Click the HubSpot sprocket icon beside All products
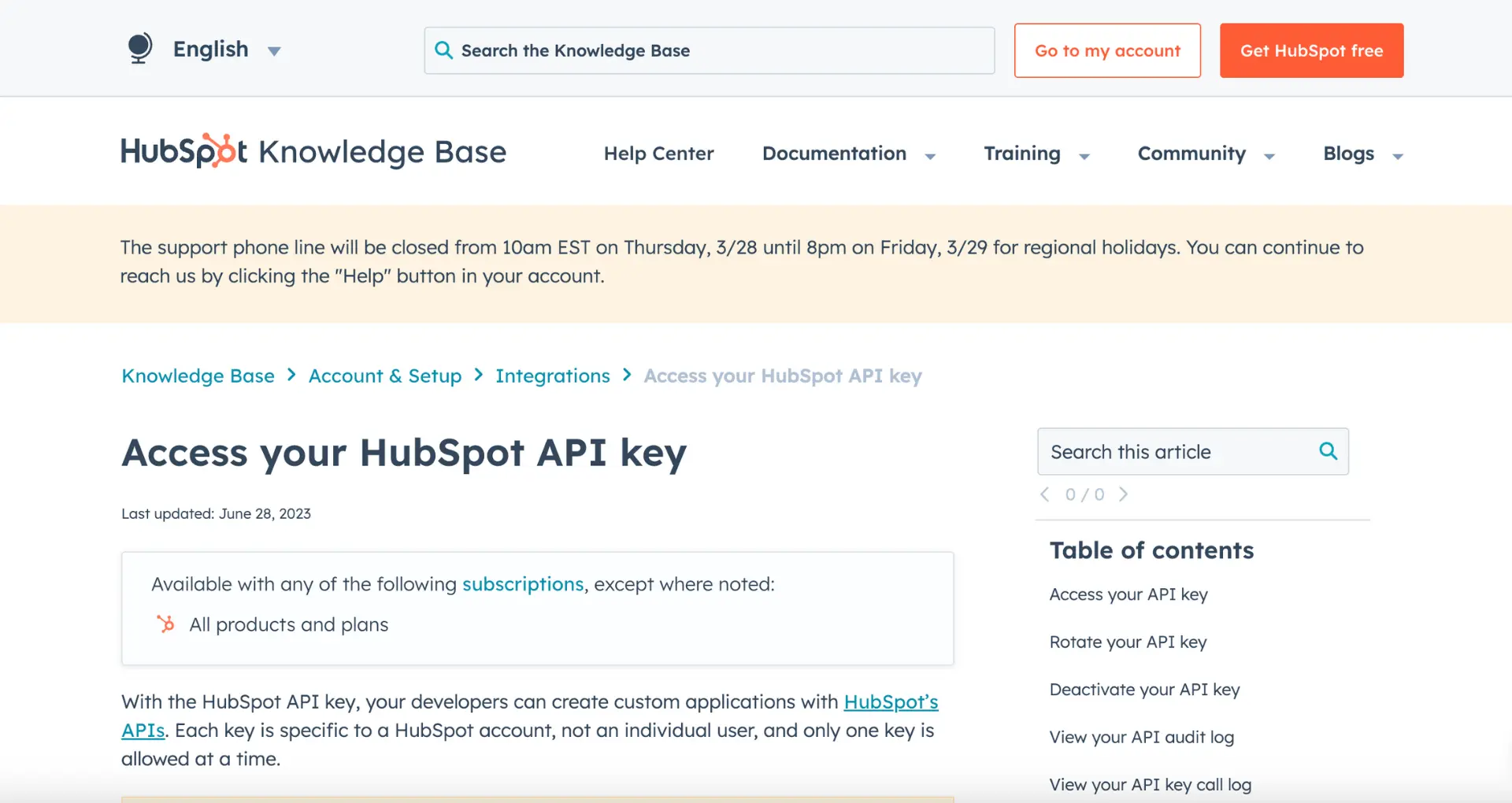Image resolution: width=1512 pixels, height=803 pixels. click(165, 624)
